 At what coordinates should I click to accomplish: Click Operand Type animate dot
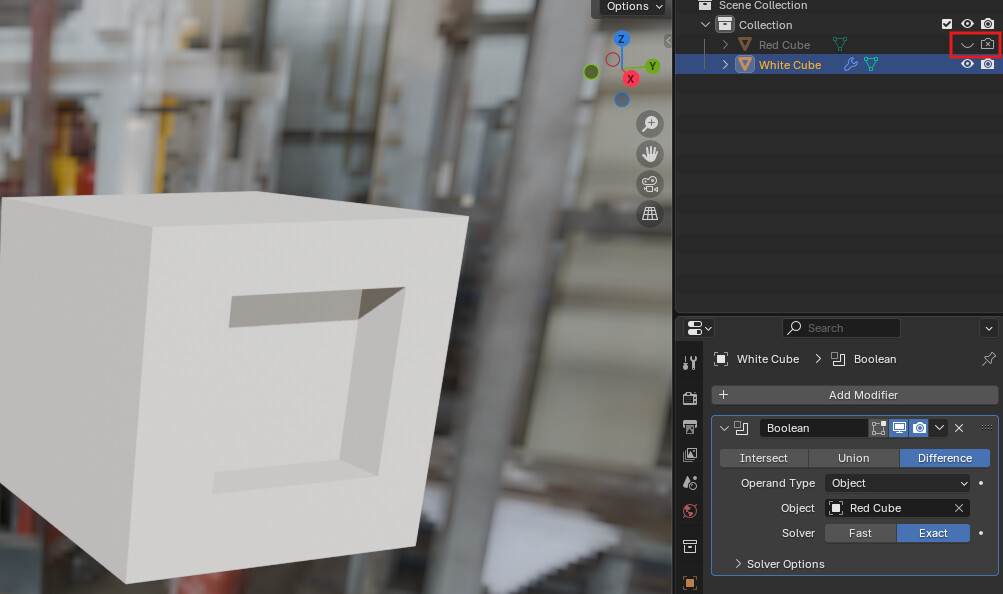point(981,483)
